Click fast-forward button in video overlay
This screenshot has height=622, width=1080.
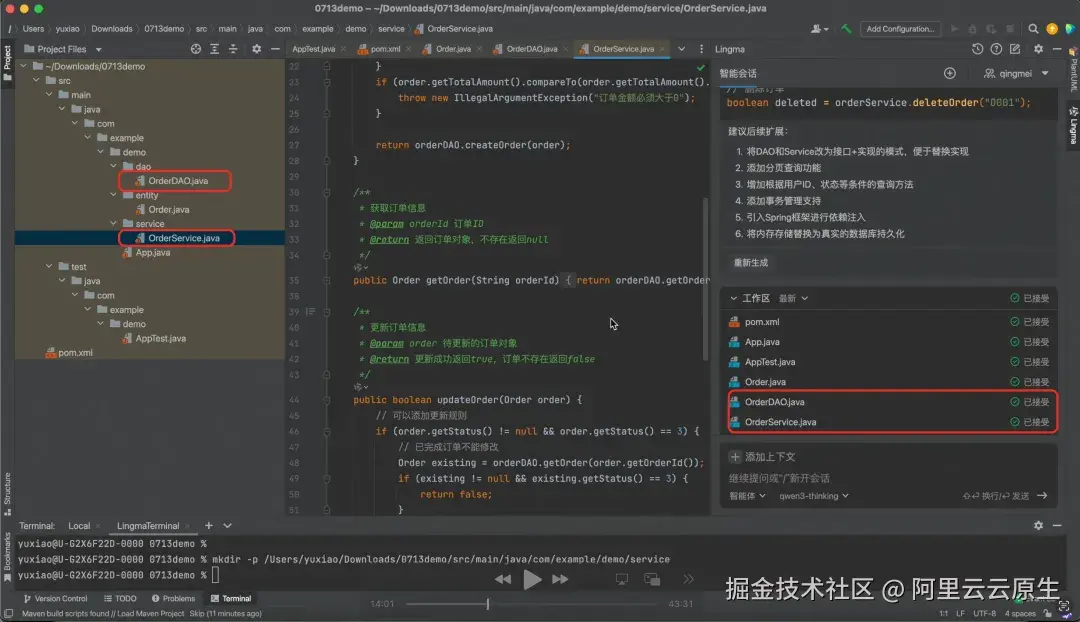[x=560, y=579]
